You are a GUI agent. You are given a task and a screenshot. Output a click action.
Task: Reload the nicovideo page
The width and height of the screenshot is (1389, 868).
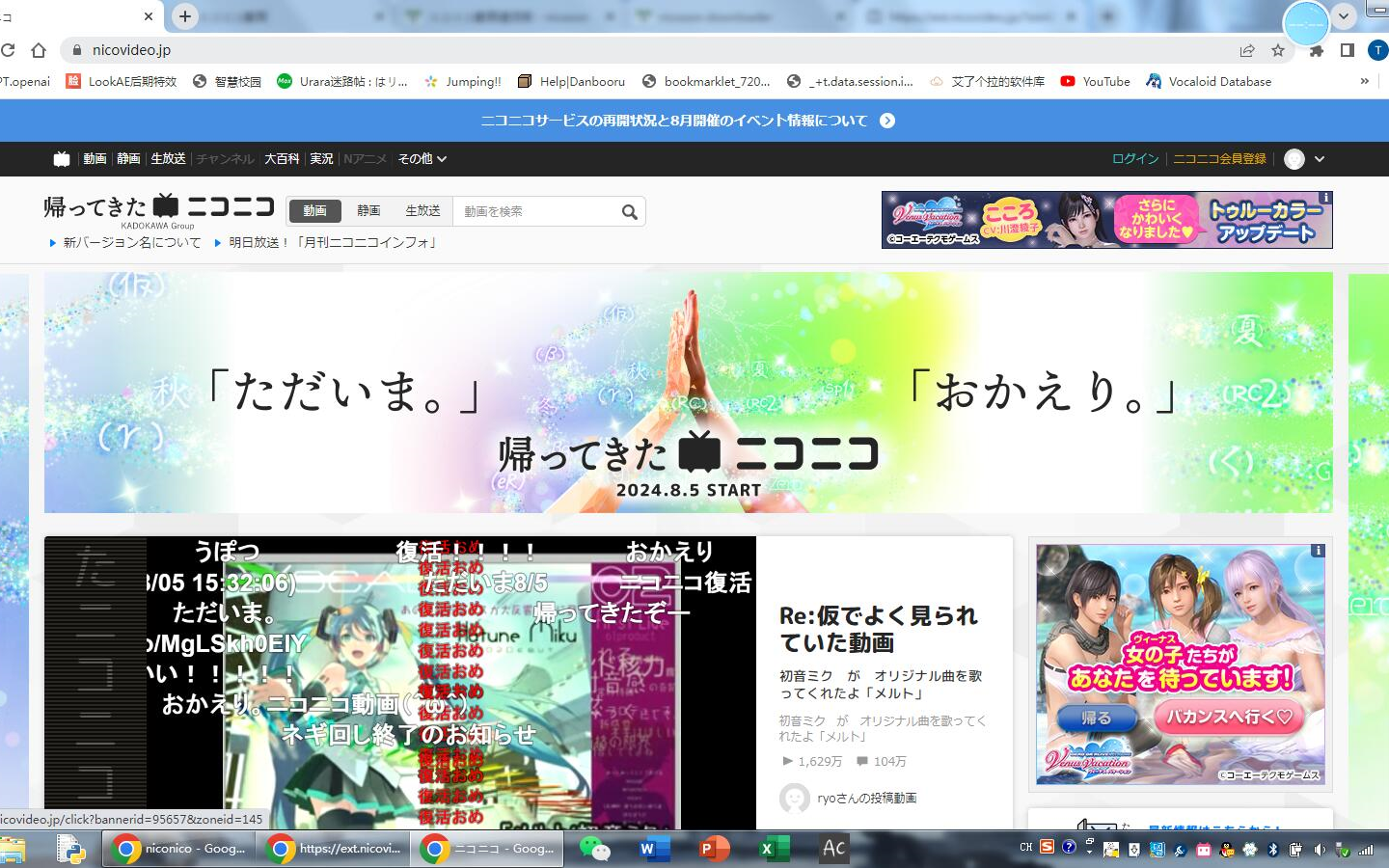pyautogui.click(x=8, y=50)
